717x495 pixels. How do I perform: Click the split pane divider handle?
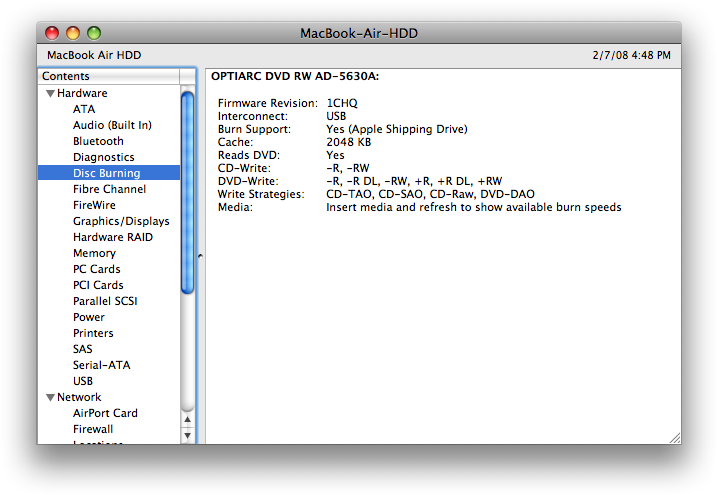[x=200, y=256]
